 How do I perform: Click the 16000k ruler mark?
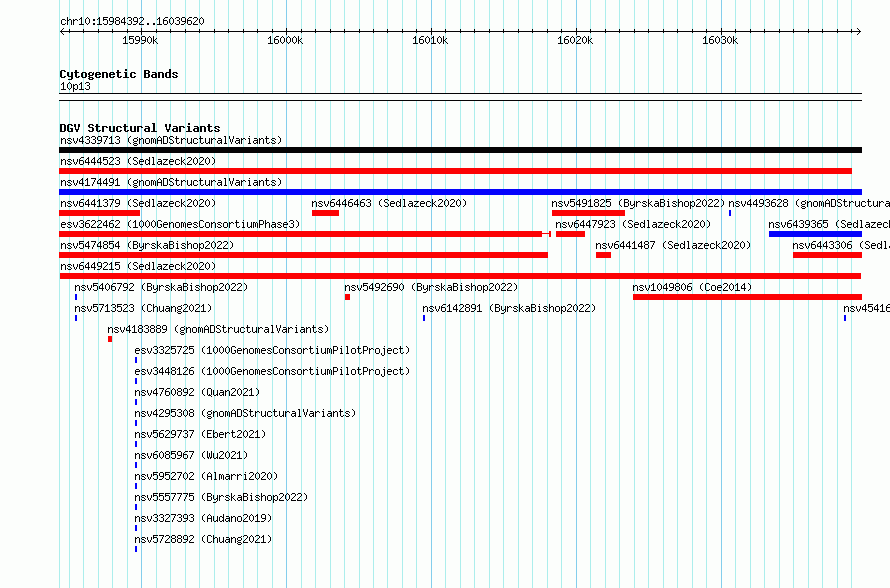(x=285, y=40)
